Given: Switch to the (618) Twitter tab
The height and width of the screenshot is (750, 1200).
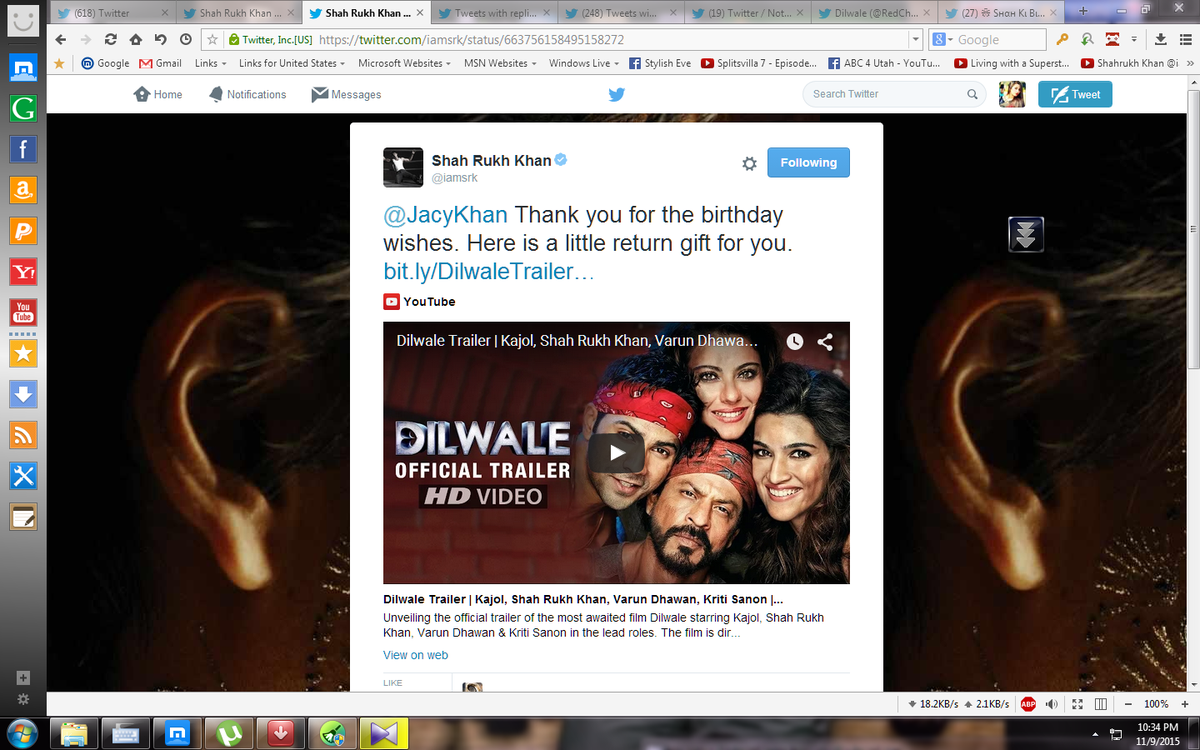Looking at the screenshot, I should pyautogui.click(x=111, y=13).
